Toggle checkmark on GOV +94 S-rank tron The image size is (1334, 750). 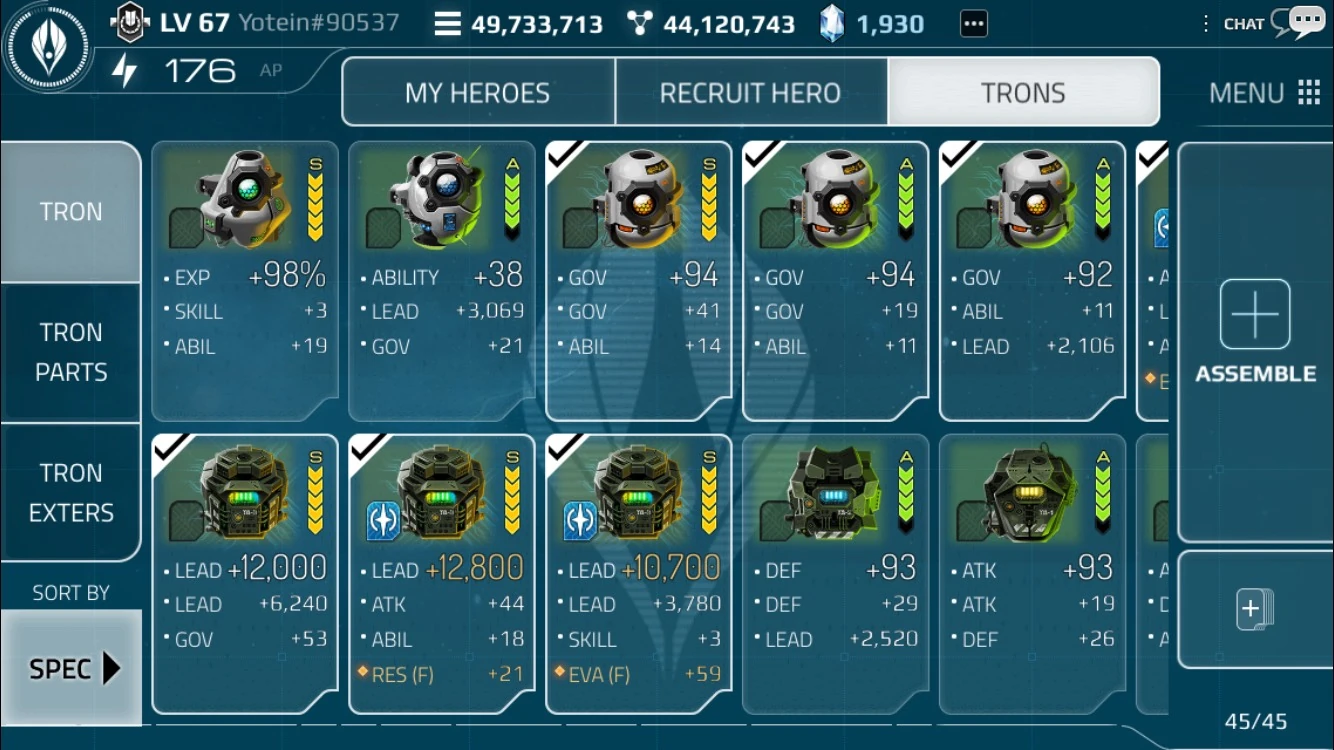pyautogui.click(x=566, y=155)
